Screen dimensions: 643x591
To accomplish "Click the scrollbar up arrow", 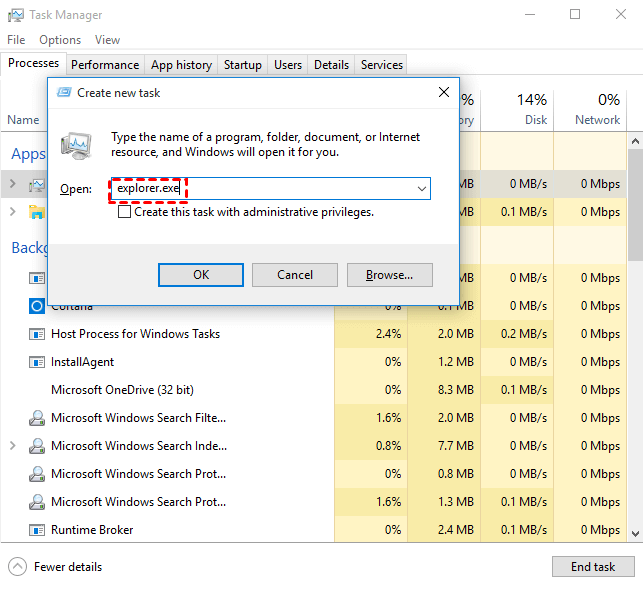I will click(635, 141).
